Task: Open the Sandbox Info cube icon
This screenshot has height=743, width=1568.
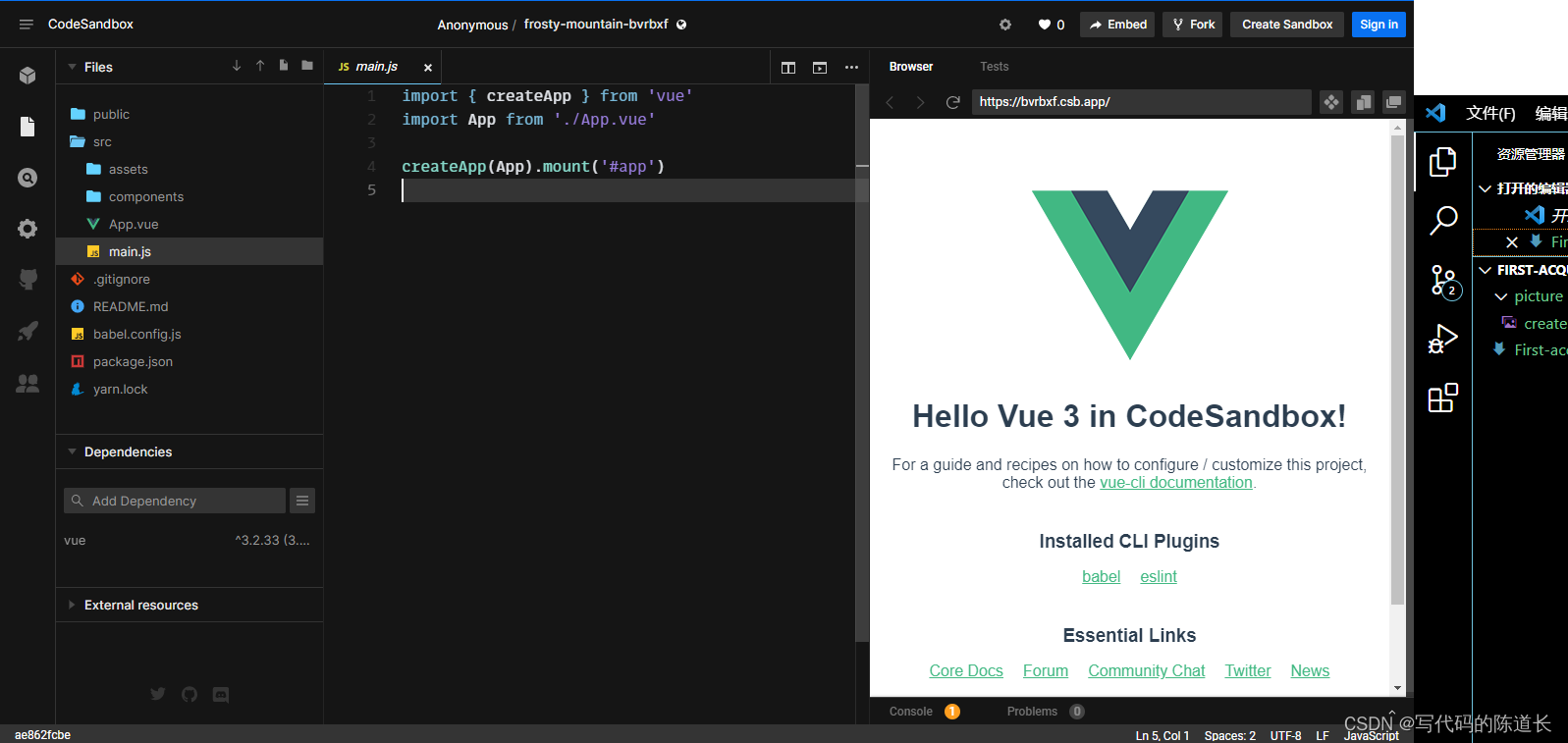Action: 27,76
